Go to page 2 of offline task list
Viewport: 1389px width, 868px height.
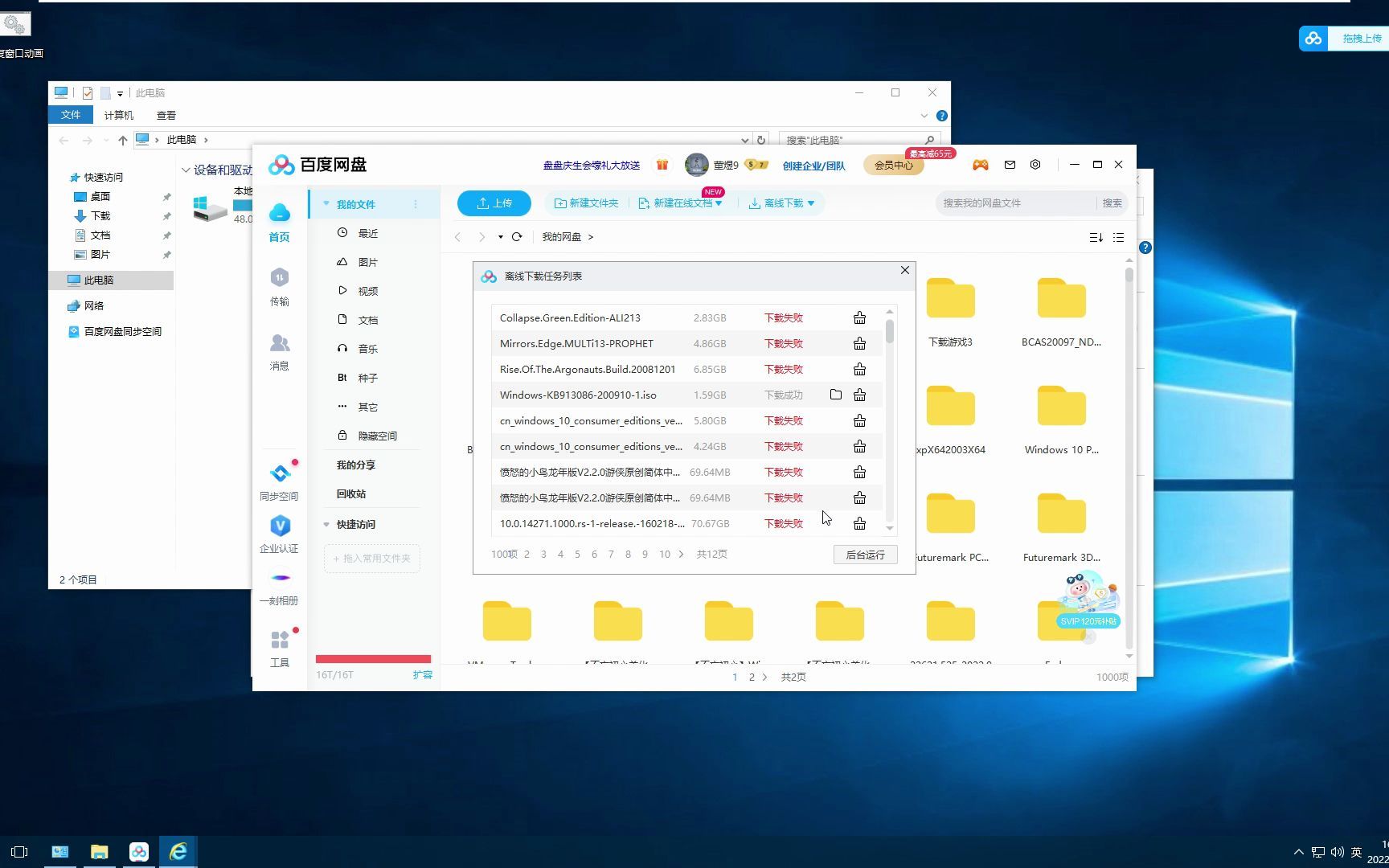[527, 555]
